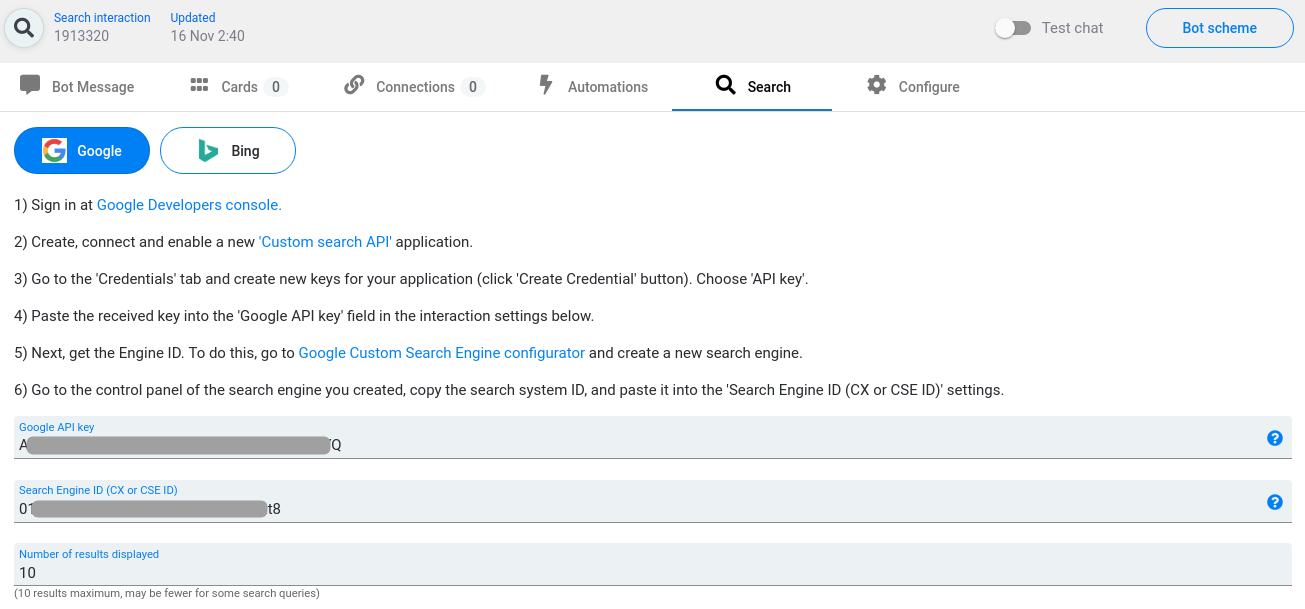The height and width of the screenshot is (609, 1305).
Task: Open the Bot Message tab
Action: tap(77, 86)
